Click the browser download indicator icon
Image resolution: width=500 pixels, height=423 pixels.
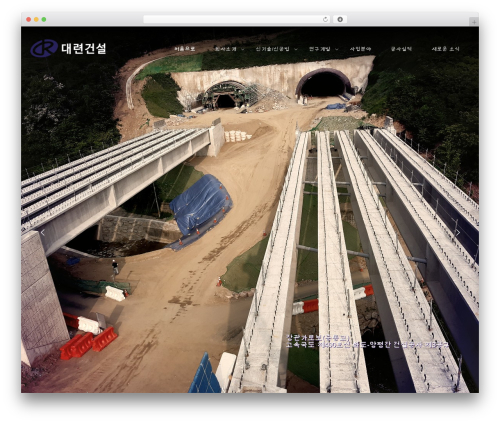click(340, 19)
